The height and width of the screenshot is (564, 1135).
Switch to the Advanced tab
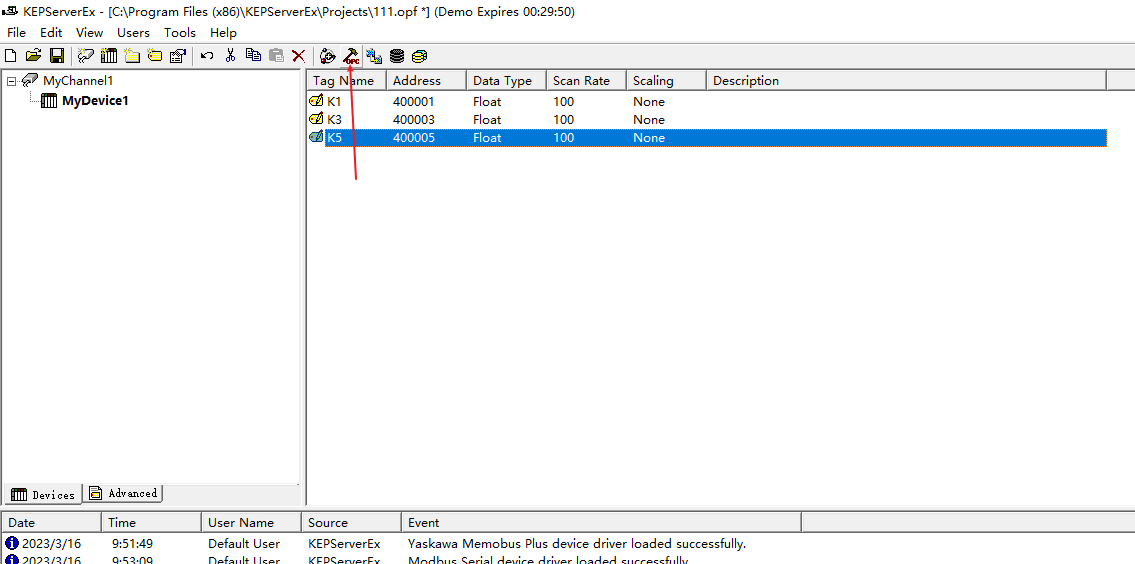point(123,493)
